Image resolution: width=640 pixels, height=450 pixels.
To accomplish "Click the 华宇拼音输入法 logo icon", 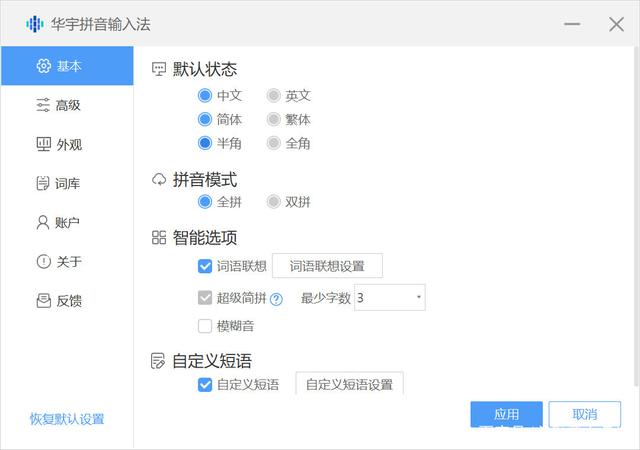I will [35, 24].
